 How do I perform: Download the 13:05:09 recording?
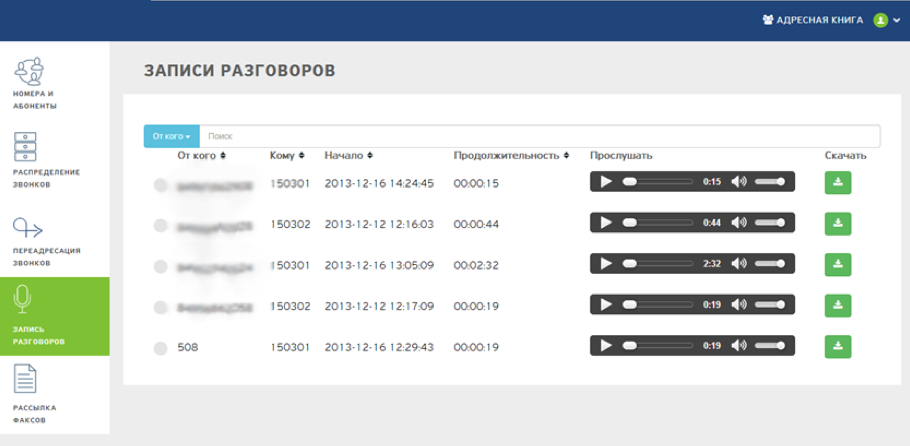(x=837, y=265)
